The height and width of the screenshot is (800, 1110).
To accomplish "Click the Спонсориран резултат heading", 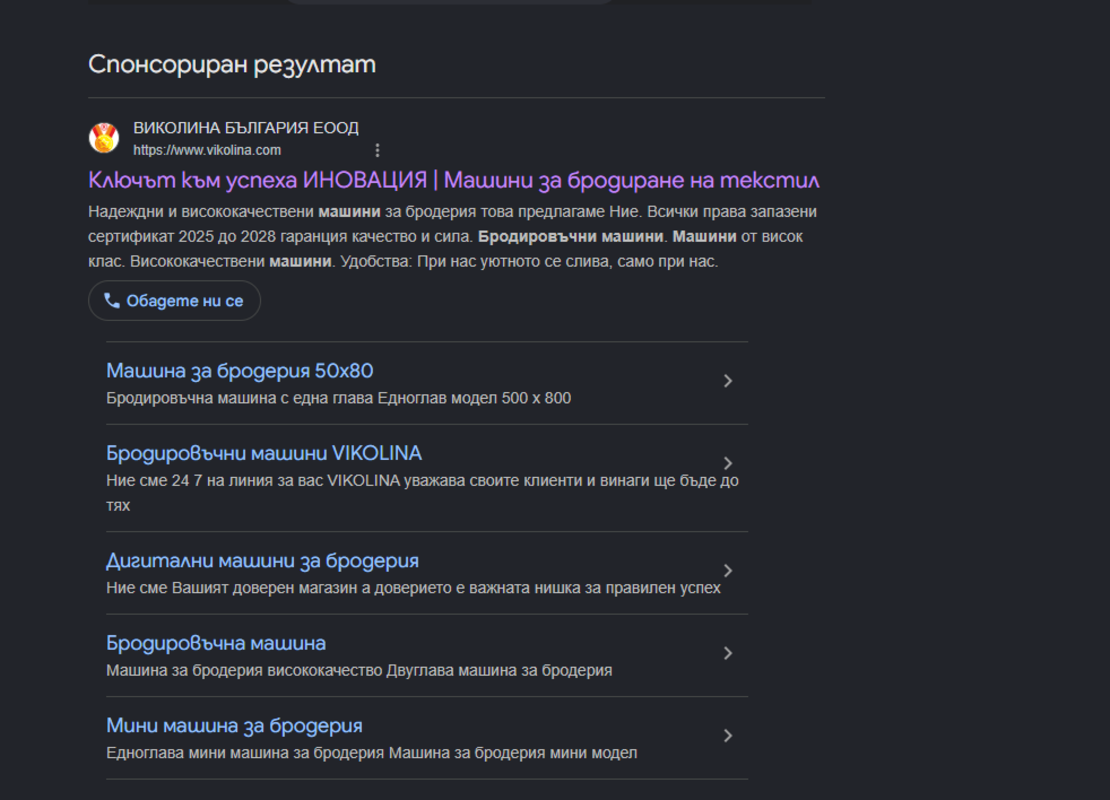I will pyautogui.click(x=232, y=64).
